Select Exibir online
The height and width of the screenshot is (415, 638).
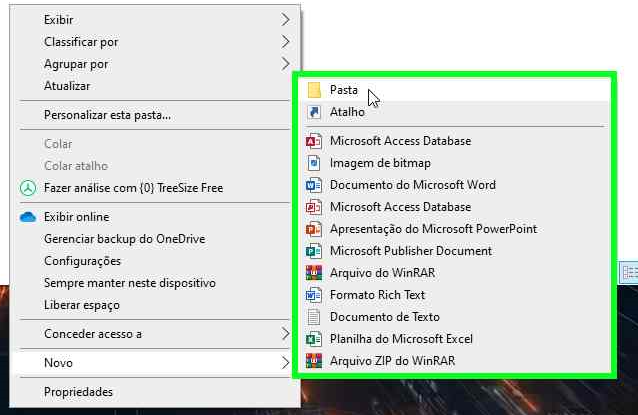click(x=155, y=217)
